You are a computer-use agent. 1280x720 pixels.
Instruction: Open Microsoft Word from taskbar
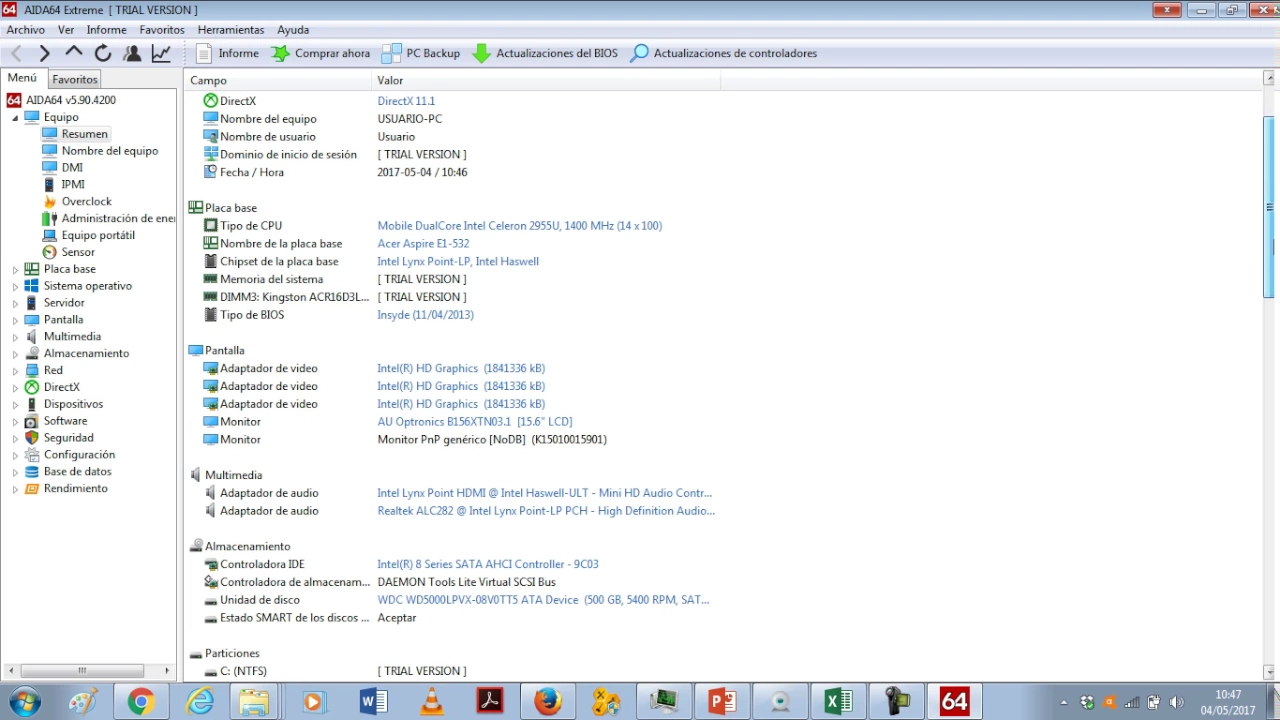pos(373,702)
